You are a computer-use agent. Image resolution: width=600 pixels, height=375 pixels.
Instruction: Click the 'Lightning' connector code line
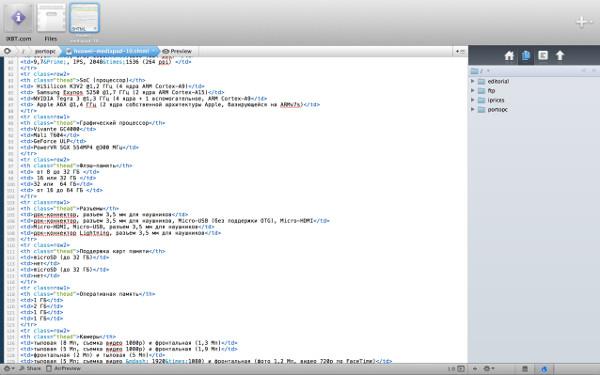[121, 233]
